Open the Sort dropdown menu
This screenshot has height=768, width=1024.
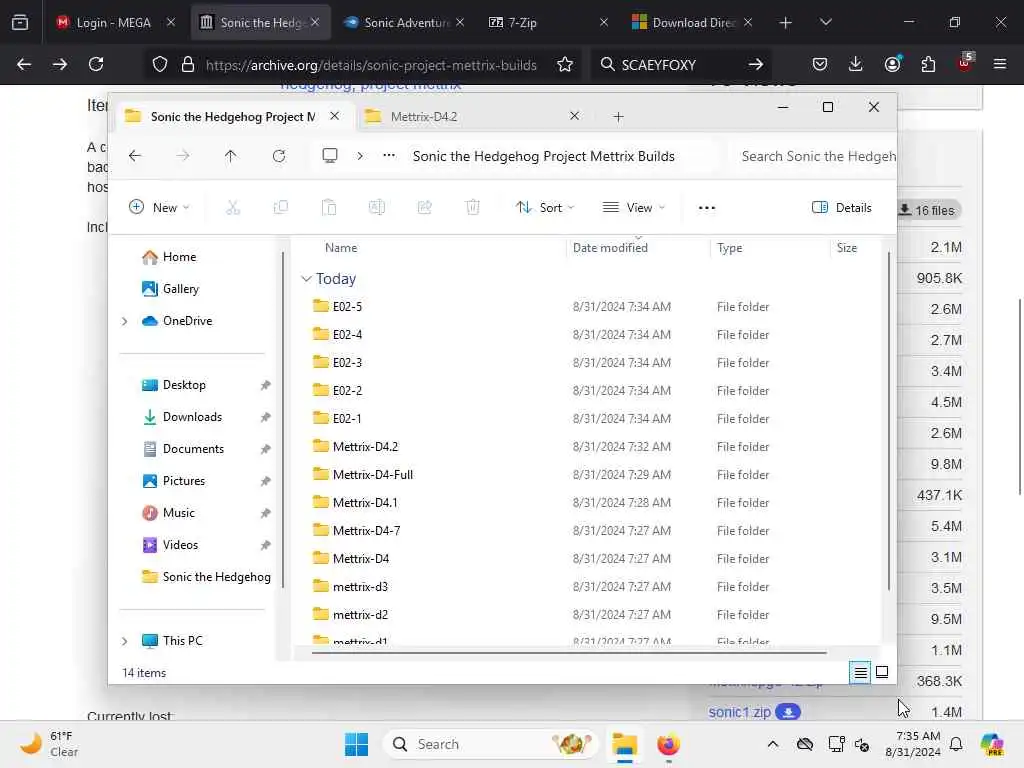pyautogui.click(x=545, y=208)
